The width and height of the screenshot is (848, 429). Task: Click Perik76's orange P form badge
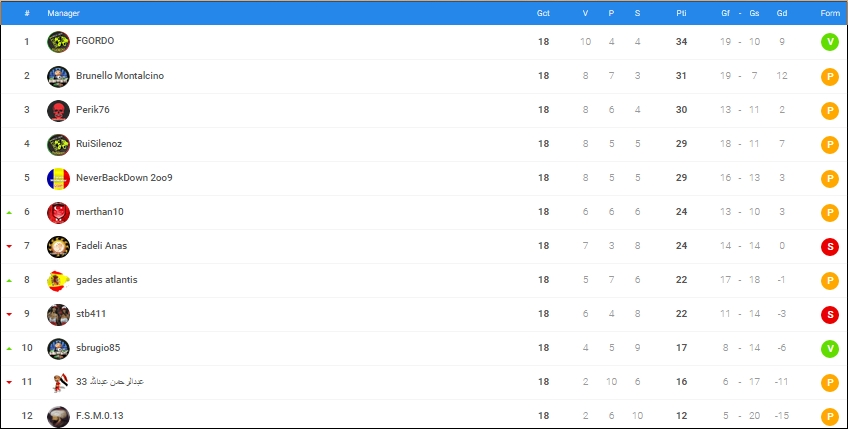point(829,110)
